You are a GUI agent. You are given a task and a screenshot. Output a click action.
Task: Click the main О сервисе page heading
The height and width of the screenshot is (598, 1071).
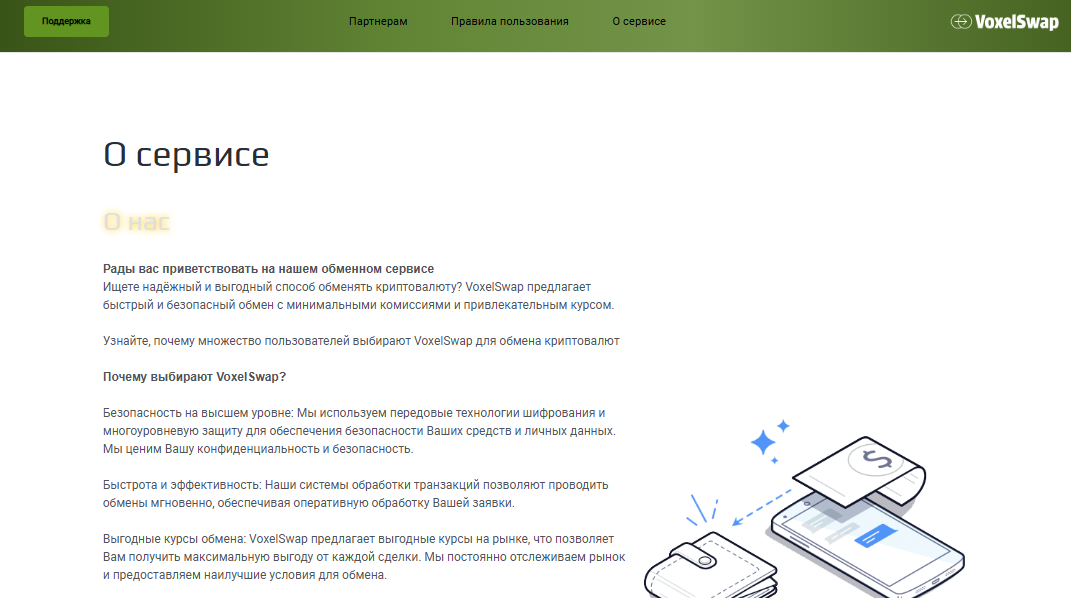coord(186,155)
